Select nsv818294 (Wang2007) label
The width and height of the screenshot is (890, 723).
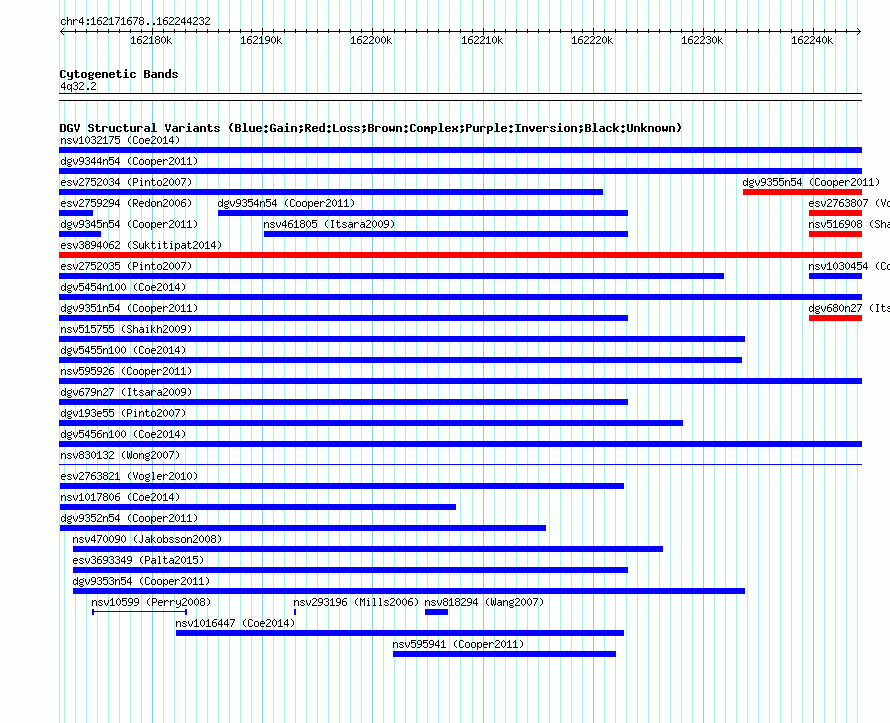(x=484, y=602)
